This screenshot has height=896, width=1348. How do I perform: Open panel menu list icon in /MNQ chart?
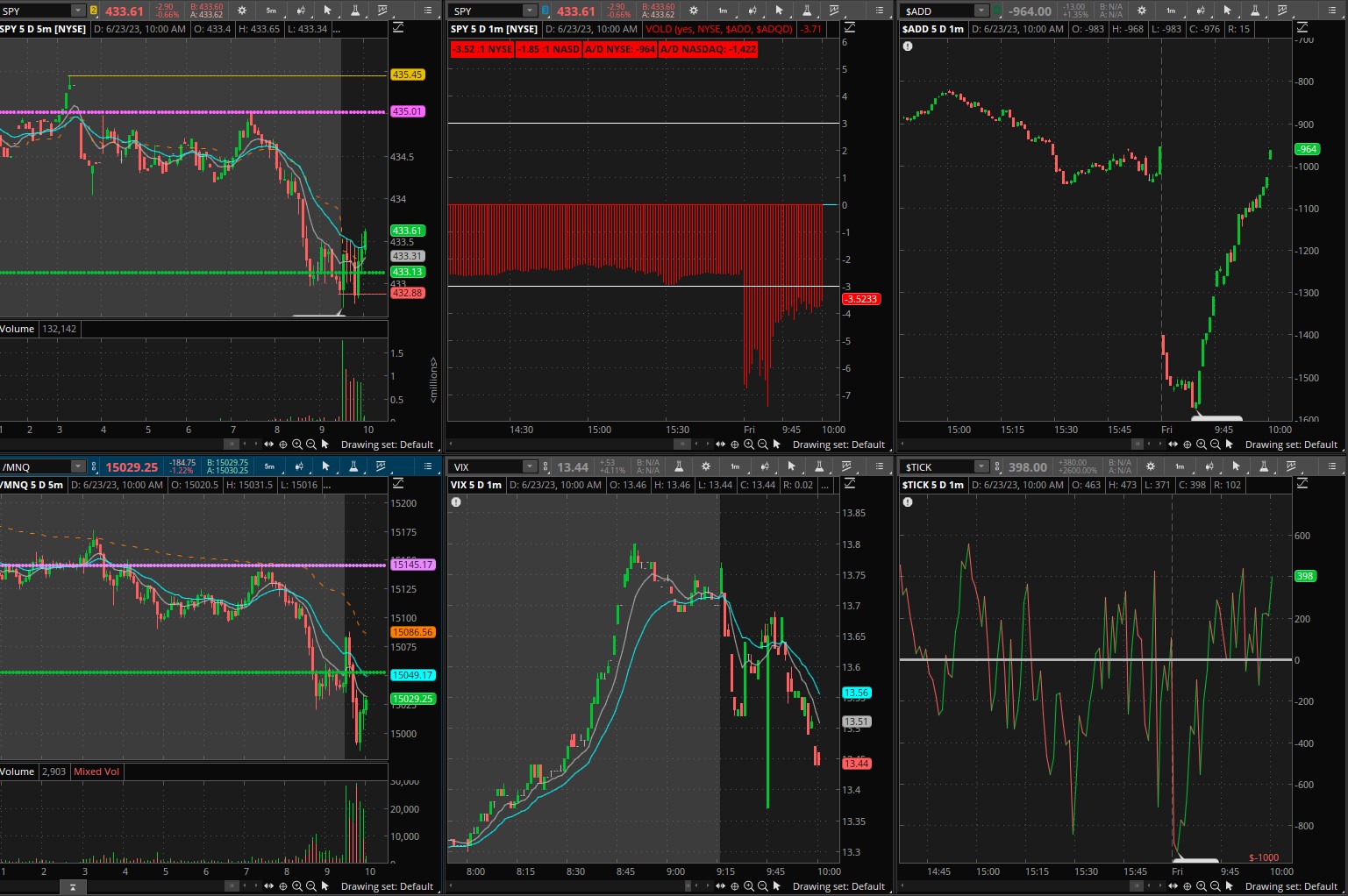pyautogui.click(x=428, y=466)
